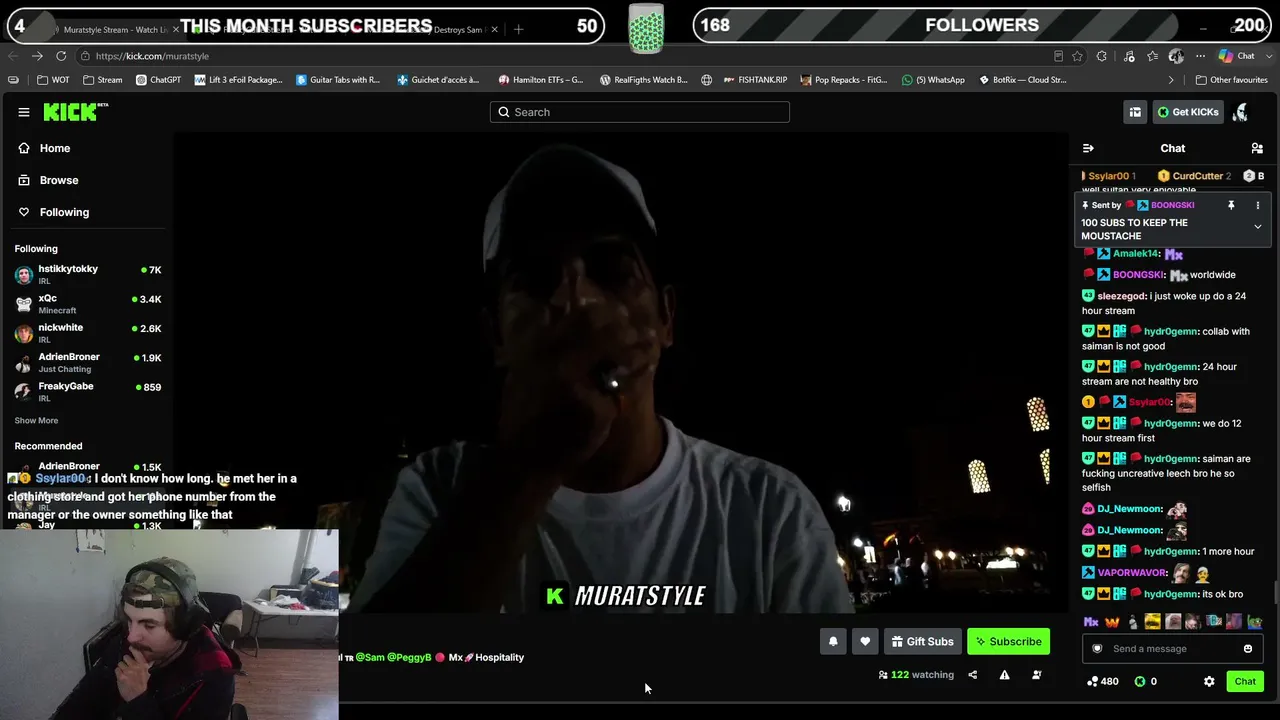
Task: Open xQc channel
Action: [88, 304]
